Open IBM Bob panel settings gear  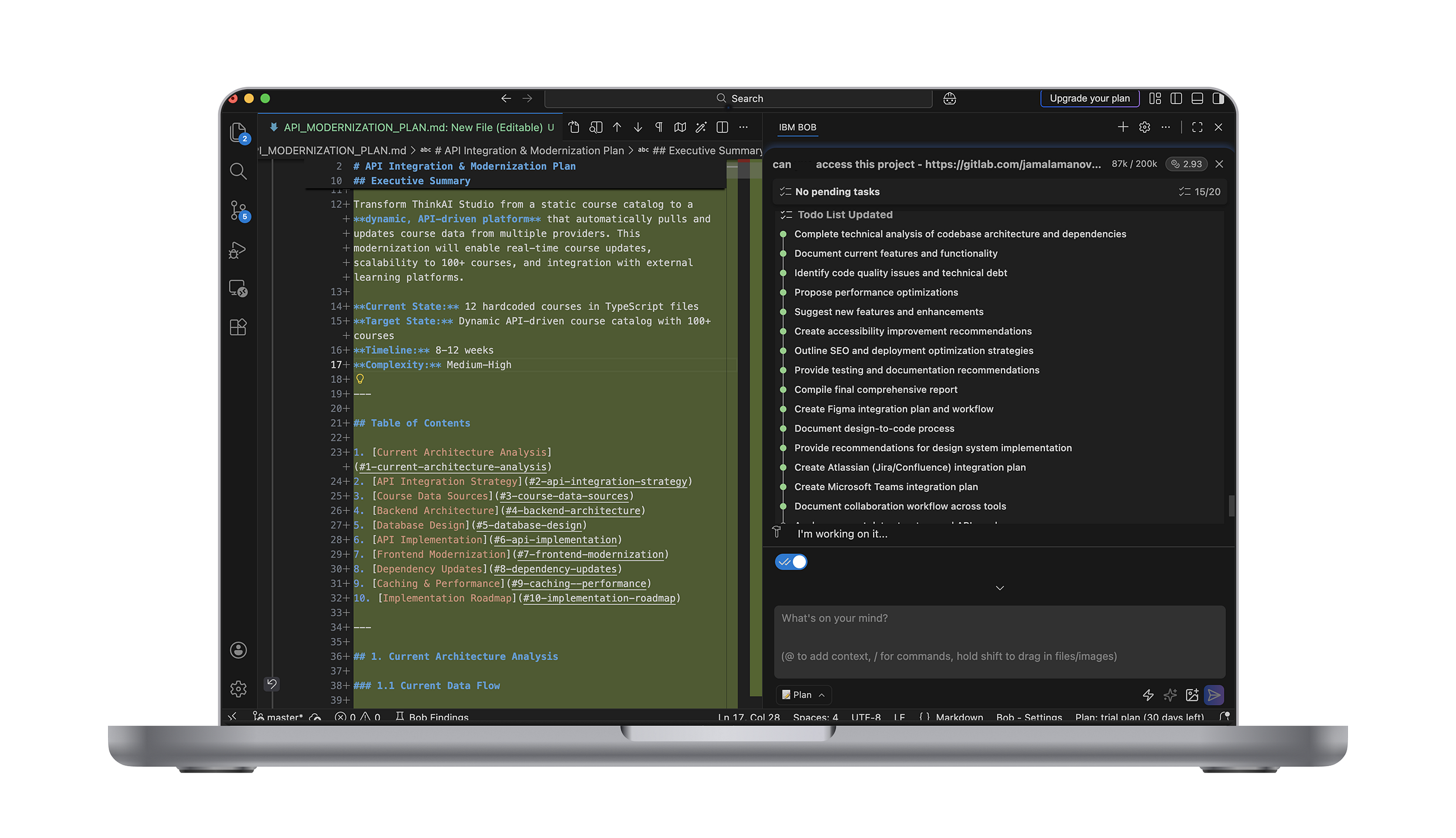[x=1144, y=127]
